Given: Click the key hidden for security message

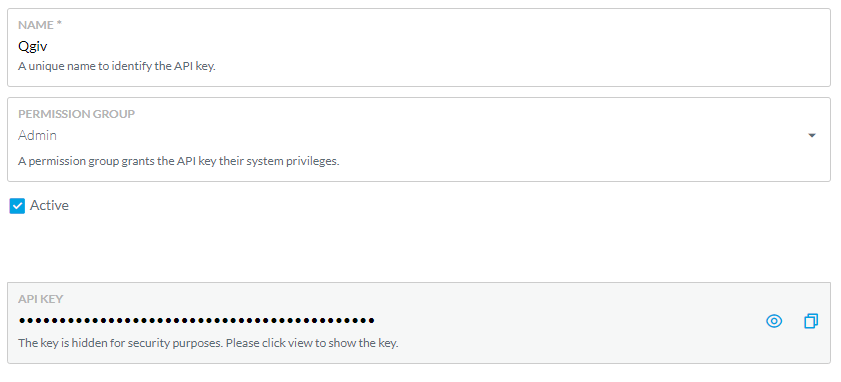Looking at the screenshot, I should 208,343.
